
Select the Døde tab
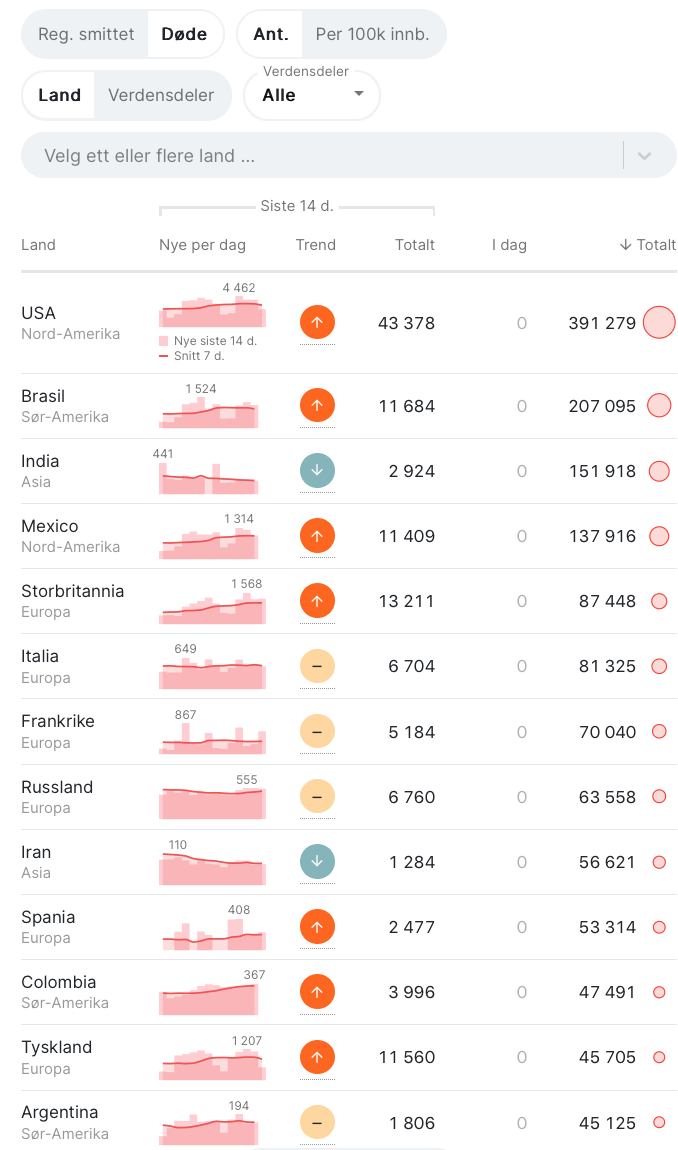[x=184, y=34]
